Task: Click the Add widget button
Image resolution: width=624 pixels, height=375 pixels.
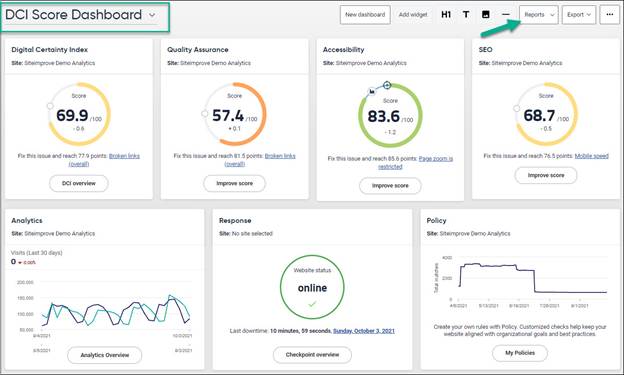Action: pos(413,15)
